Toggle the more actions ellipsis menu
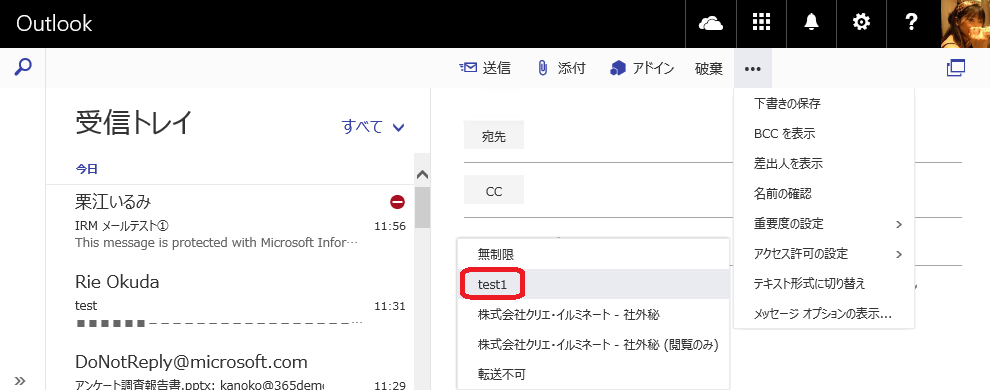The width and height of the screenshot is (990, 390). 753,69
